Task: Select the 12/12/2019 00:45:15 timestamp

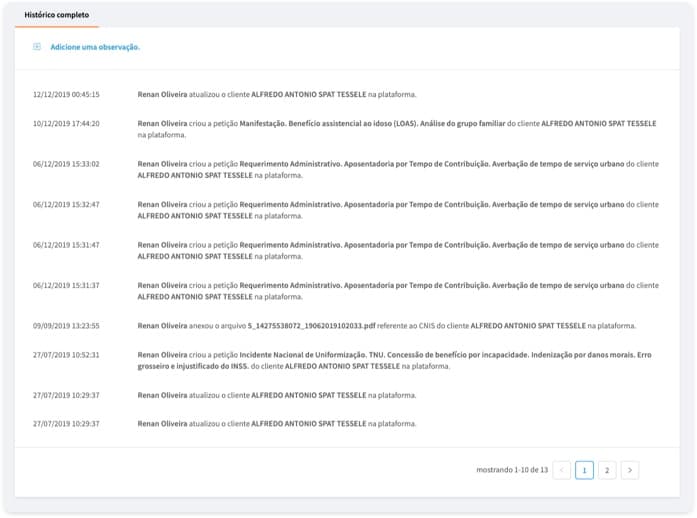Action: coord(66,94)
